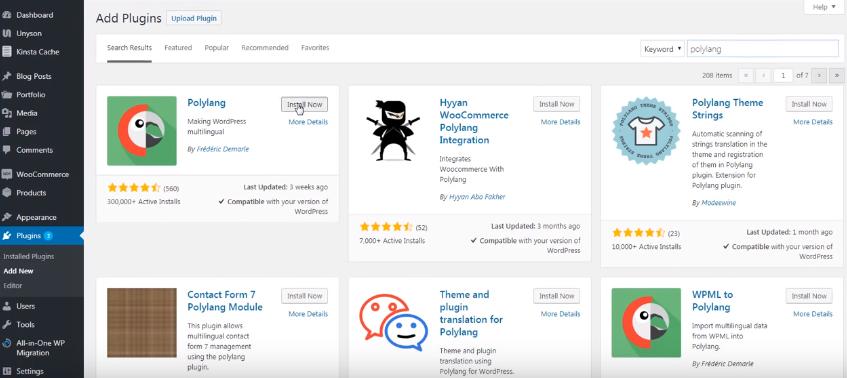
Task: Click the Products box icon
Action: click(7, 193)
